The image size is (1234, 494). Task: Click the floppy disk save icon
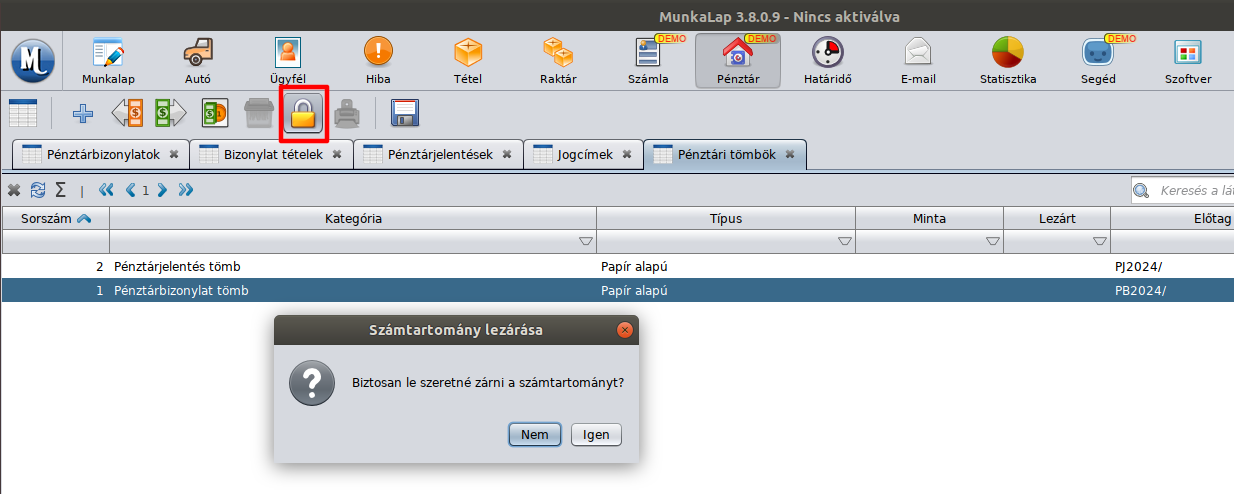(404, 114)
